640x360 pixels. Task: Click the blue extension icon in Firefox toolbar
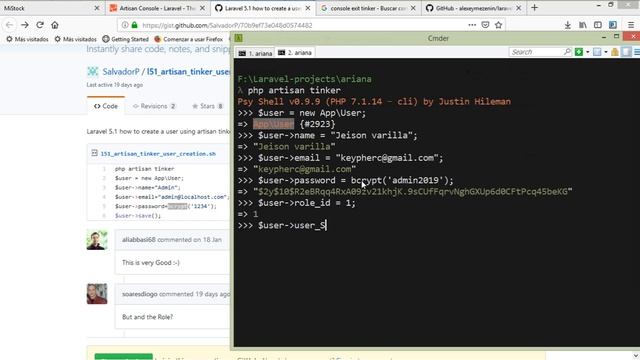coord(613,25)
